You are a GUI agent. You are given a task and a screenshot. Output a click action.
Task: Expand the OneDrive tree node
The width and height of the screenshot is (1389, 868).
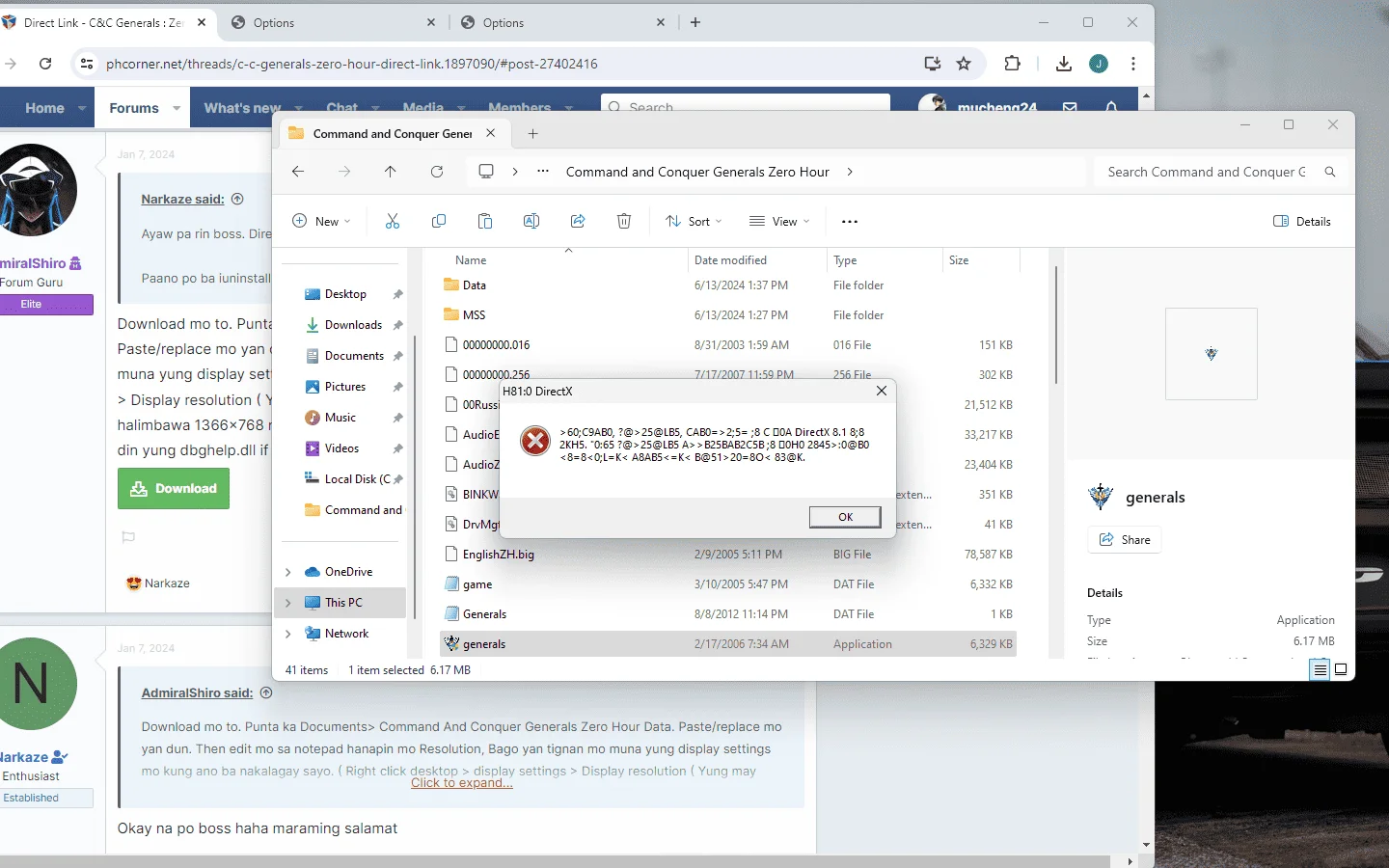tap(287, 572)
